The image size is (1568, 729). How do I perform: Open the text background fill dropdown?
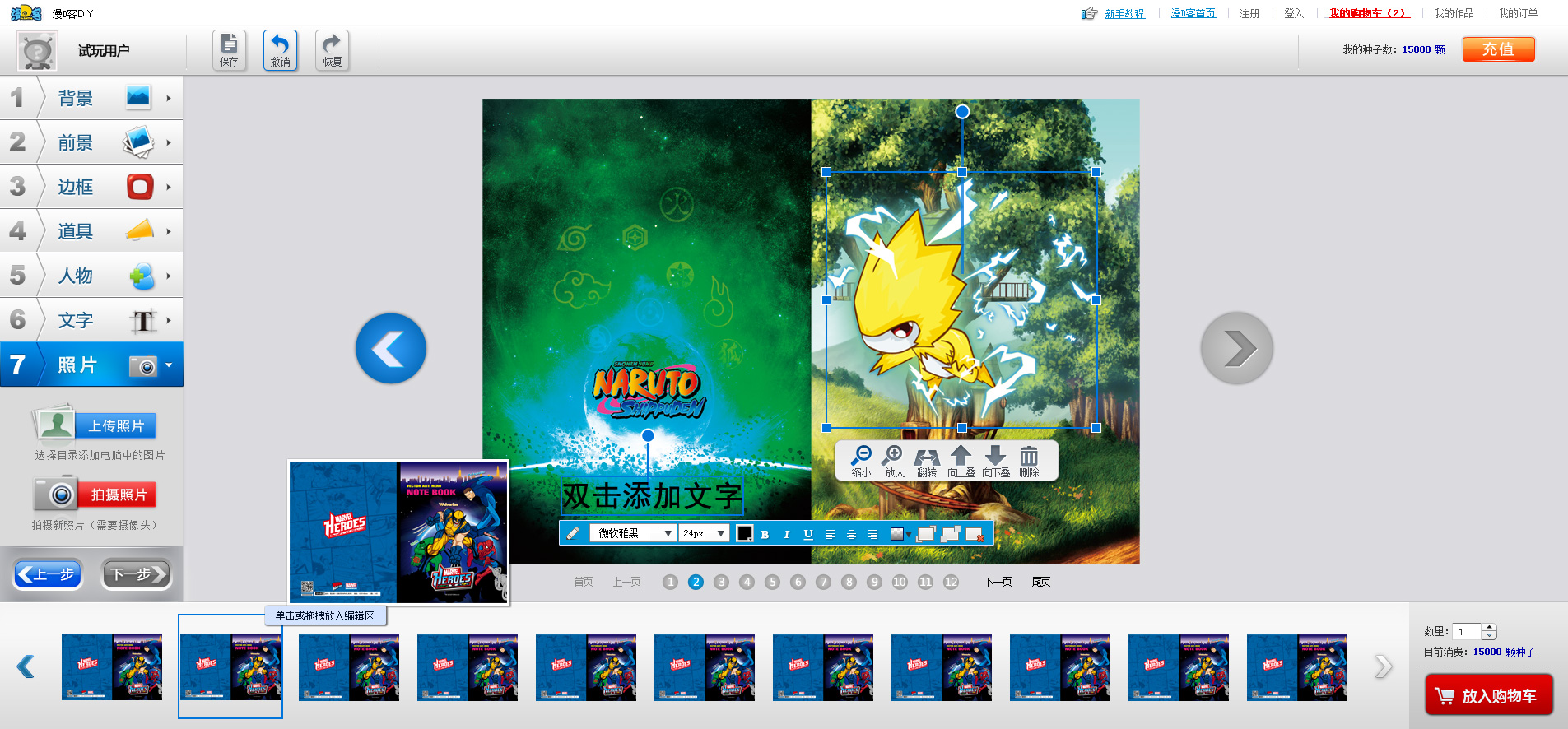click(900, 534)
